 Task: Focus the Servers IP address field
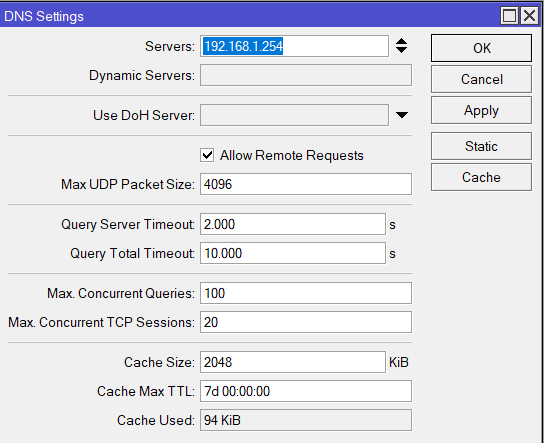(294, 46)
